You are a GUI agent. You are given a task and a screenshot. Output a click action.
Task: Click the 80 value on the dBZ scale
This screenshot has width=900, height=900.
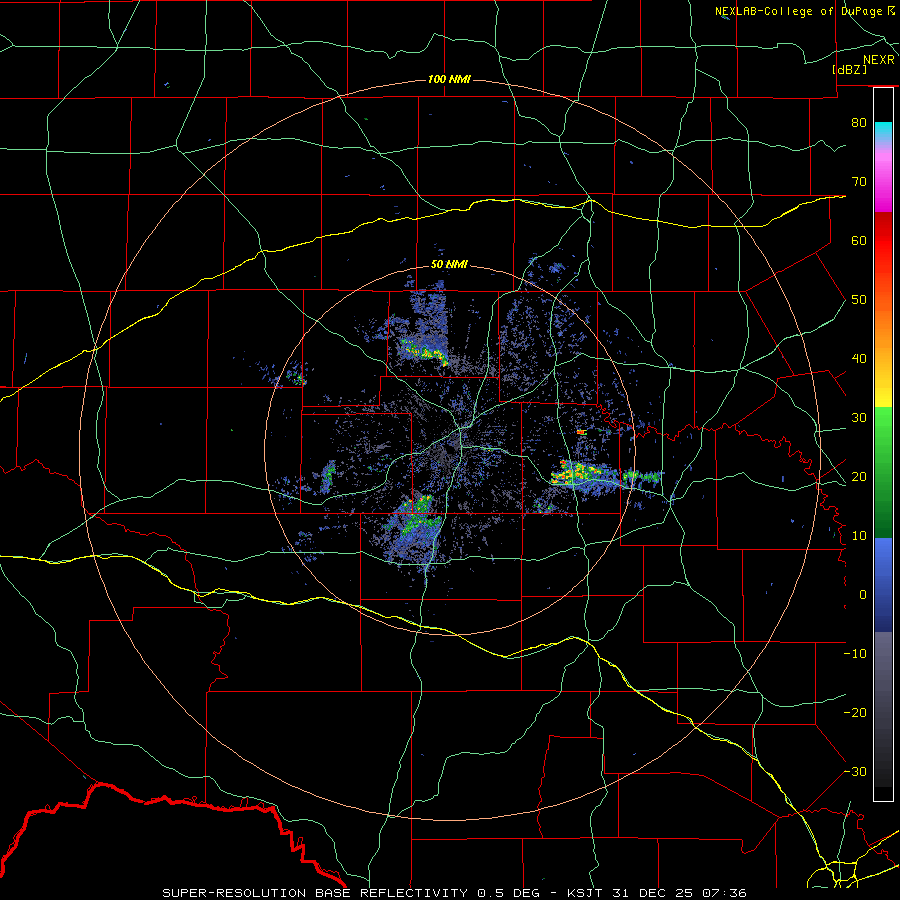coord(859,122)
